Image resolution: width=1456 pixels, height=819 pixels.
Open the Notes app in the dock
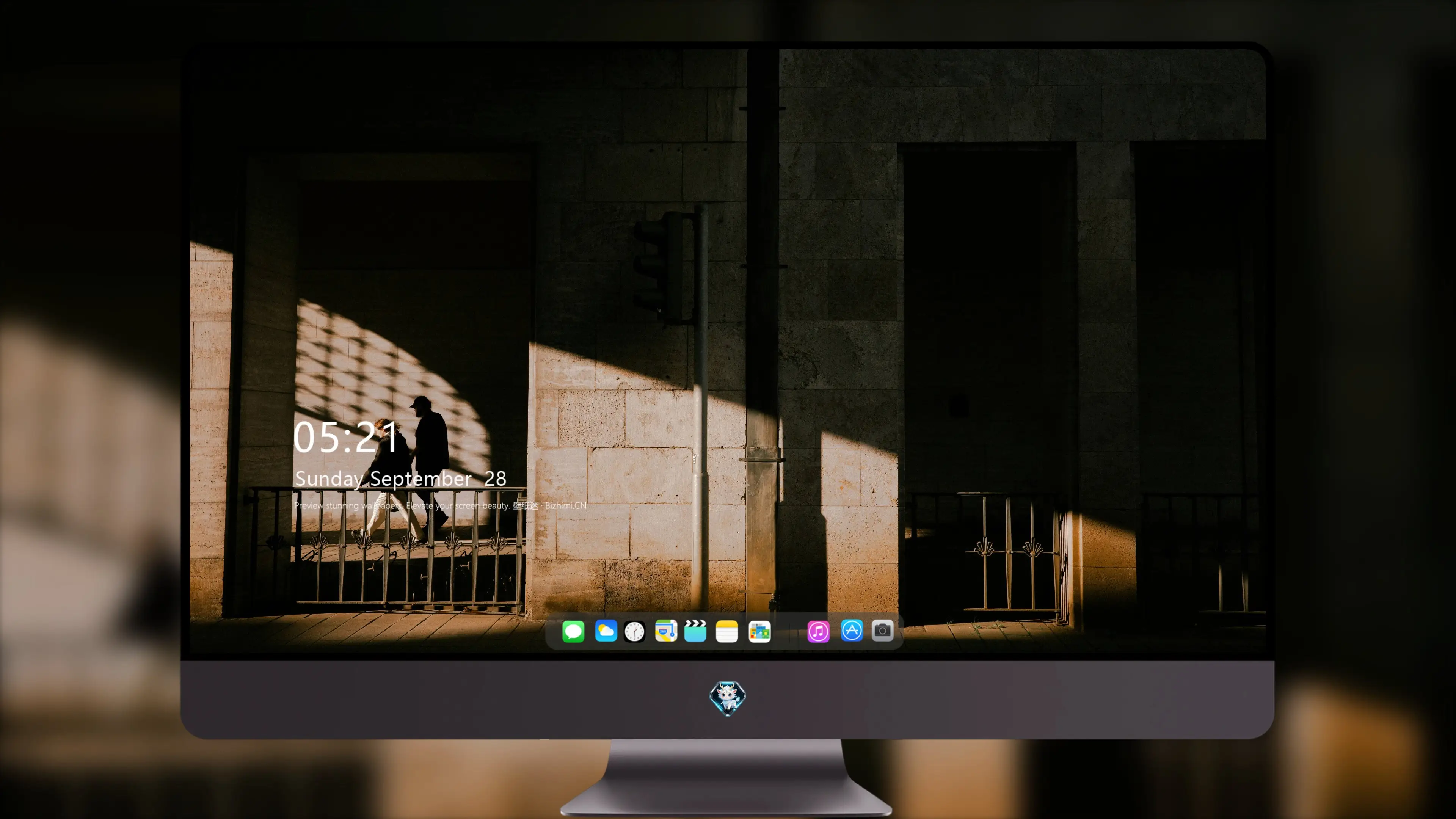727,631
